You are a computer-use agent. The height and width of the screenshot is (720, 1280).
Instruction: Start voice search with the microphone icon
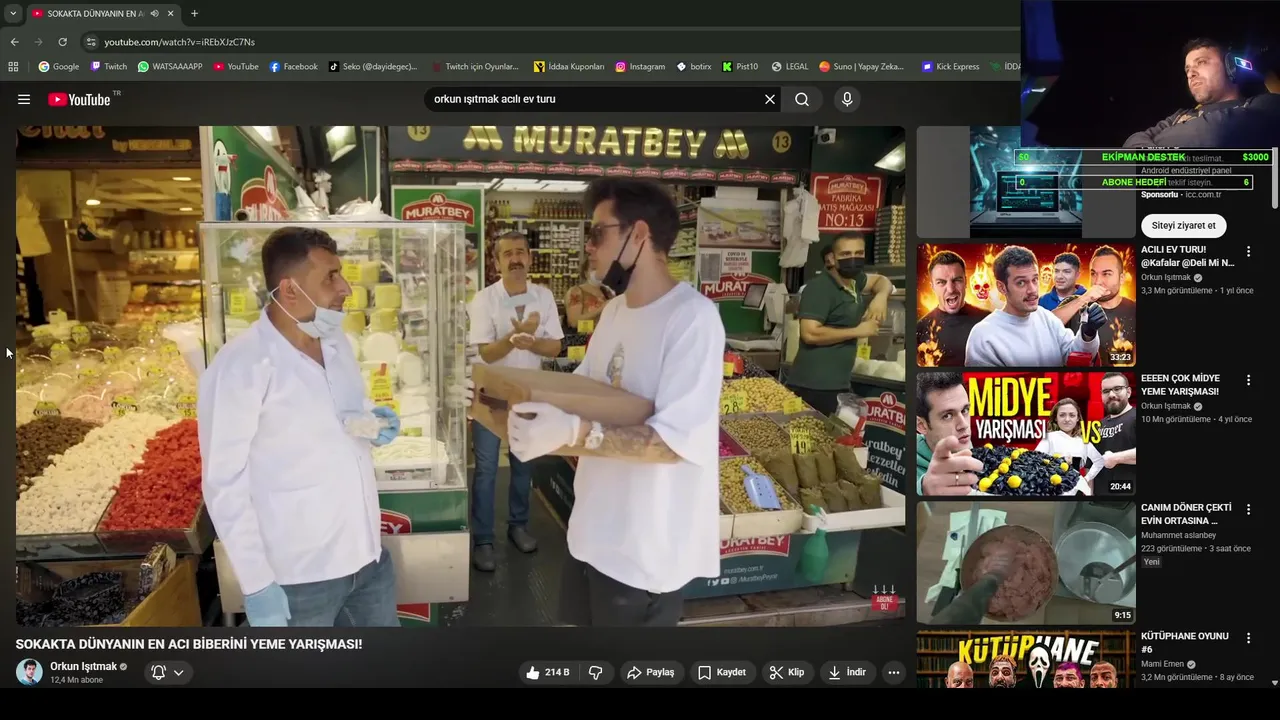pyautogui.click(x=847, y=99)
